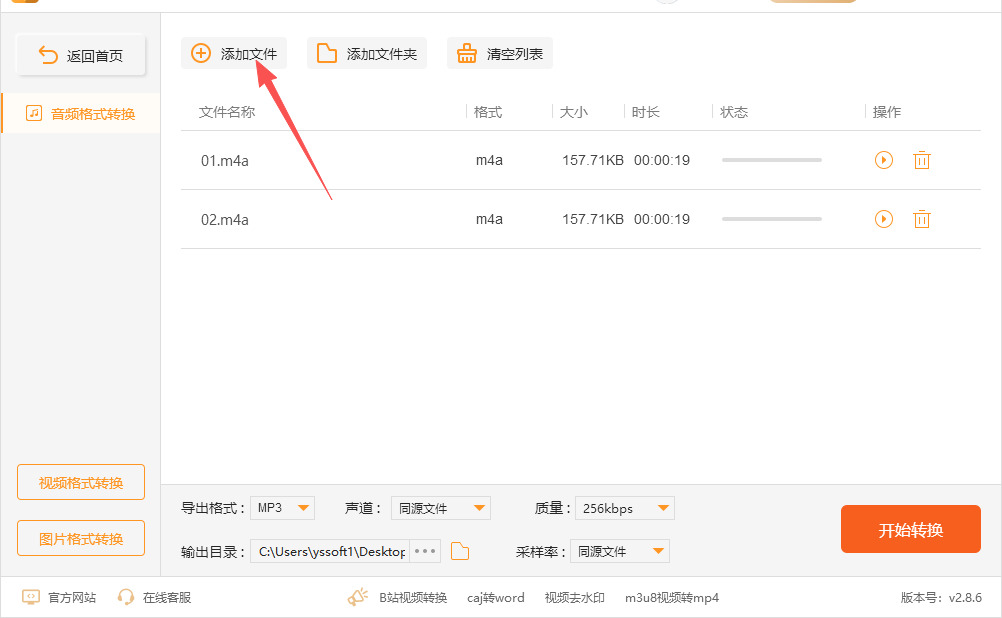Play the 02.m4a file
This screenshot has height=618, width=1002.
pos(884,219)
